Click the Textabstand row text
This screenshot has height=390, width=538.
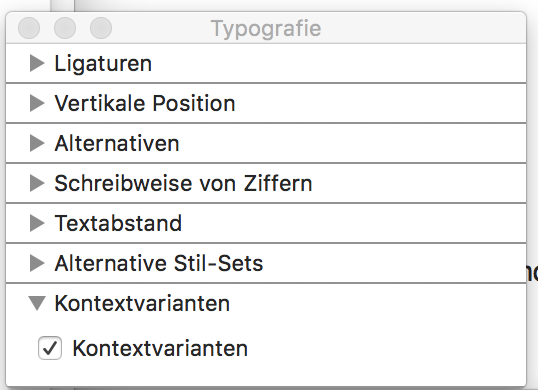[118, 223]
